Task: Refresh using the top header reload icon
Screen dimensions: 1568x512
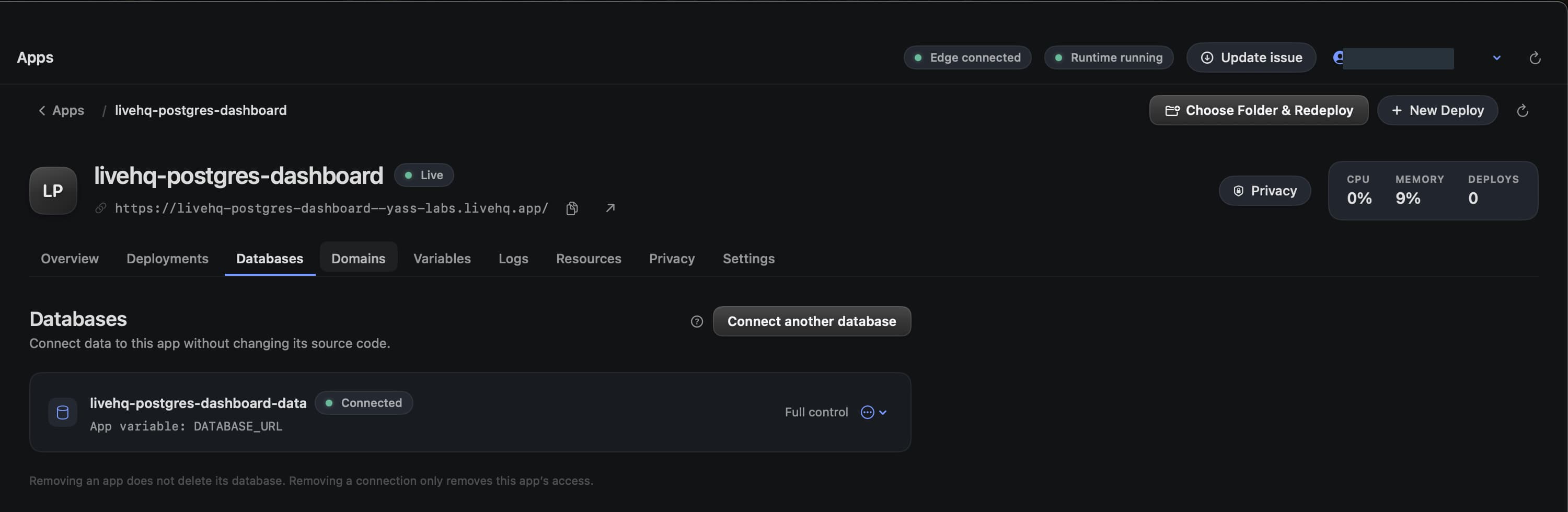Action: [1535, 58]
